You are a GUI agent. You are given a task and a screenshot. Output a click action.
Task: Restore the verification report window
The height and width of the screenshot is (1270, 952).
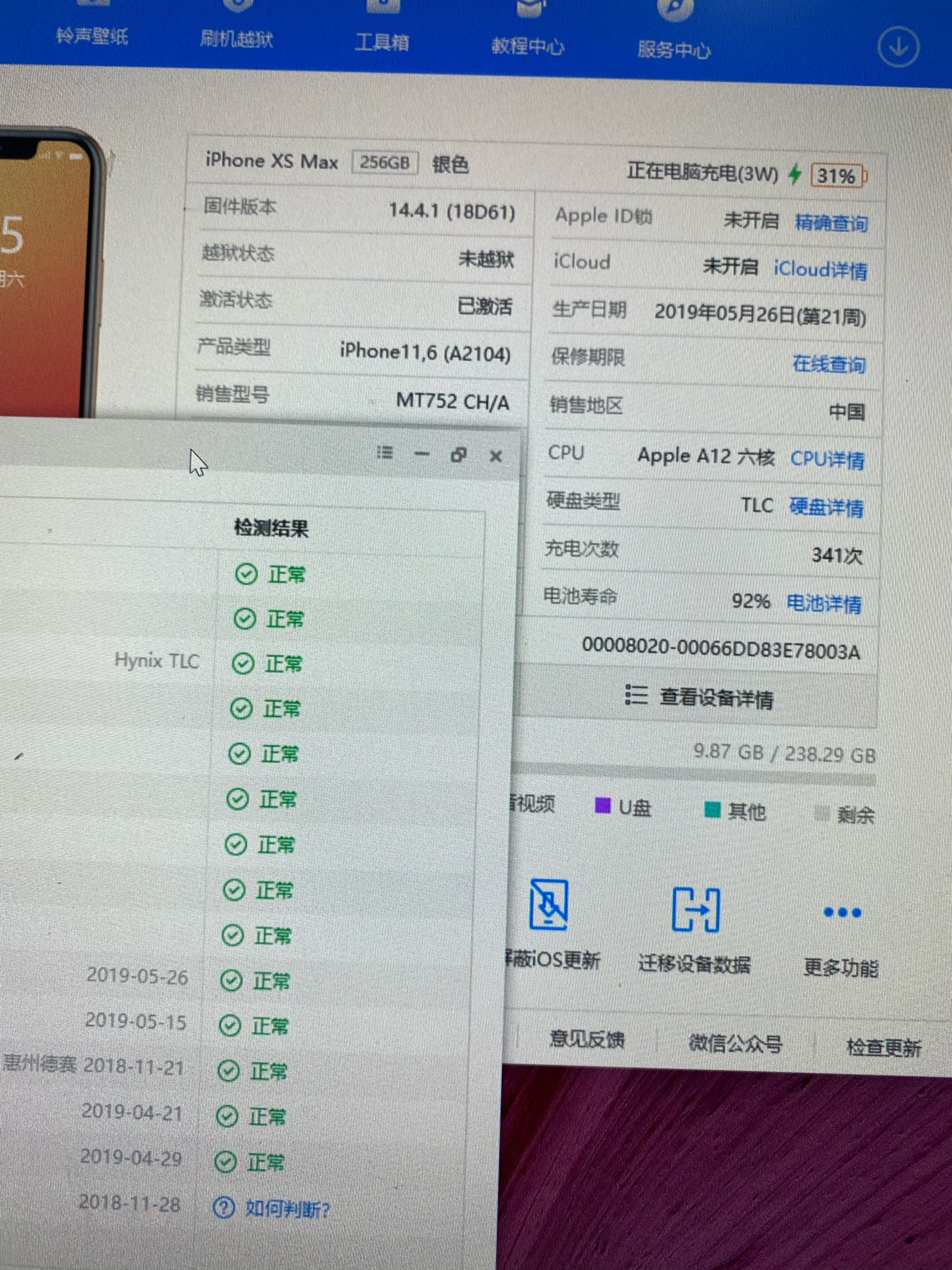click(x=459, y=455)
